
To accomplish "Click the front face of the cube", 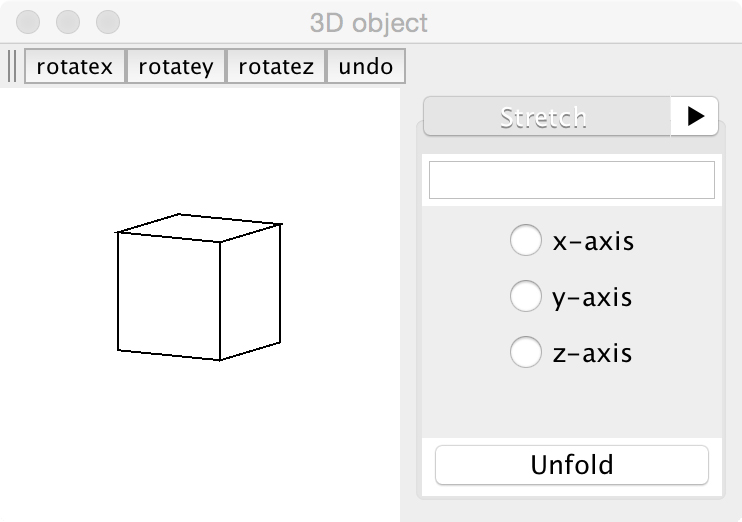I will click(169, 296).
